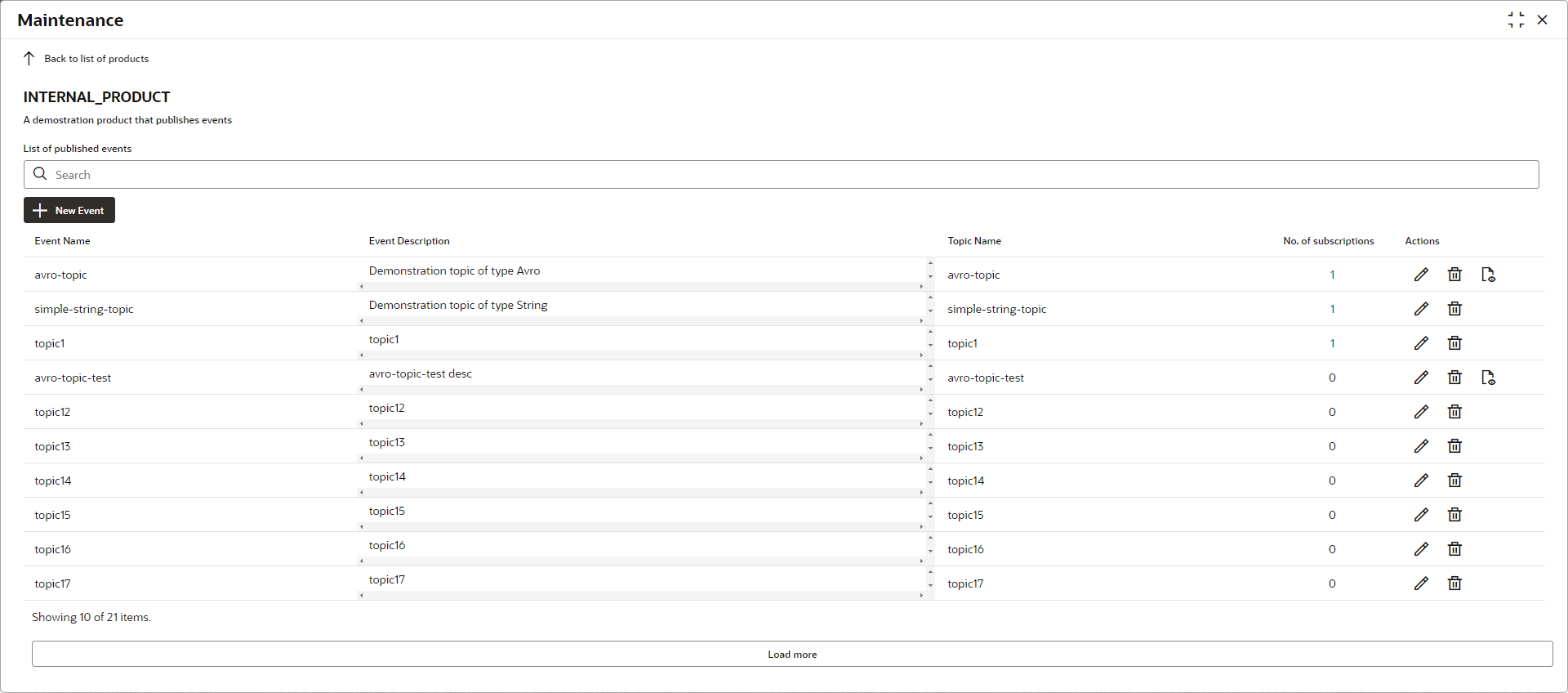
Task: Delete the simple-string-topic event
Action: [x=1454, y=309]
